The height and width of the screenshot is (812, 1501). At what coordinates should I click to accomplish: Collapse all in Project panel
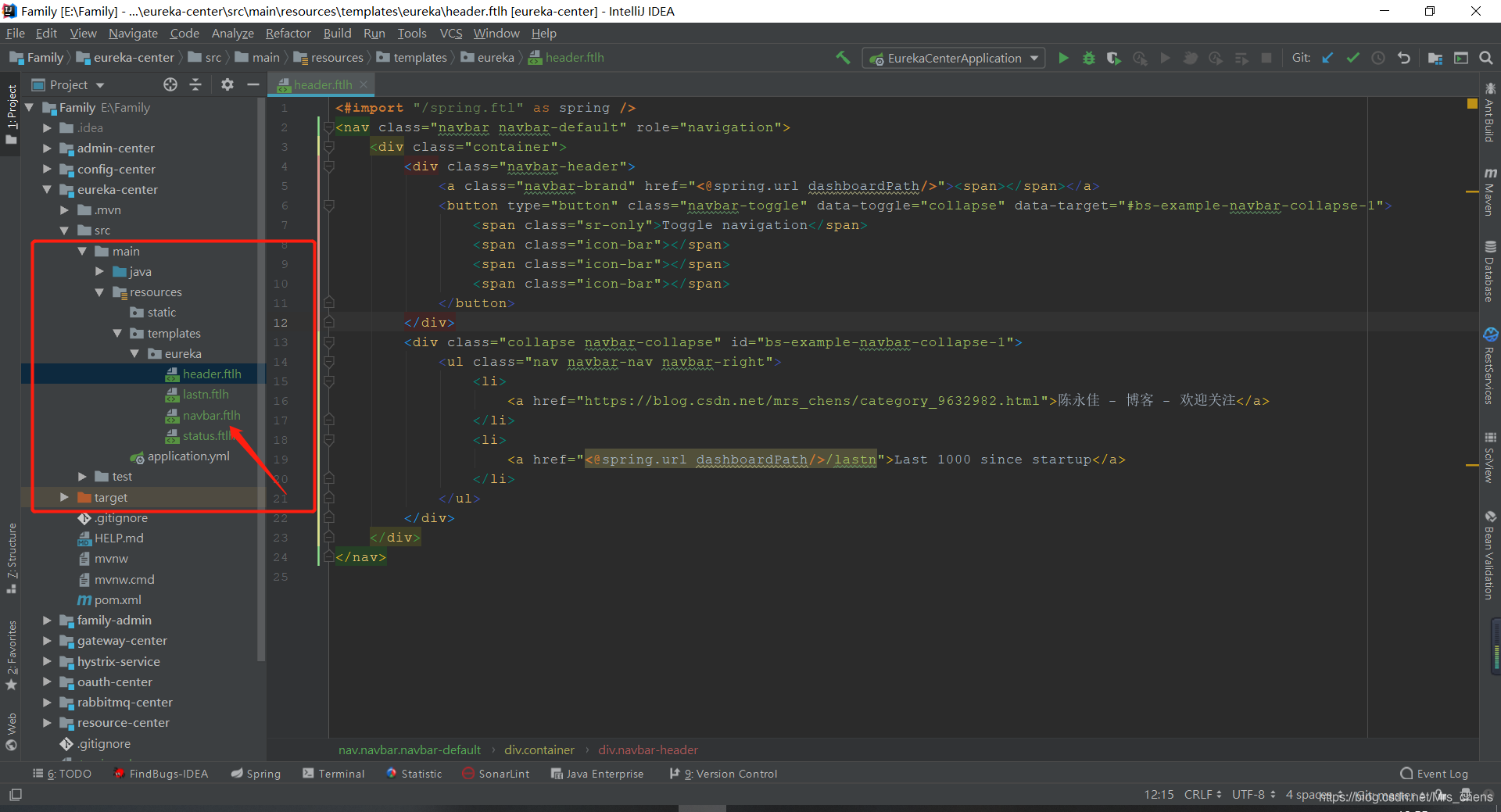tap(195, 84)
